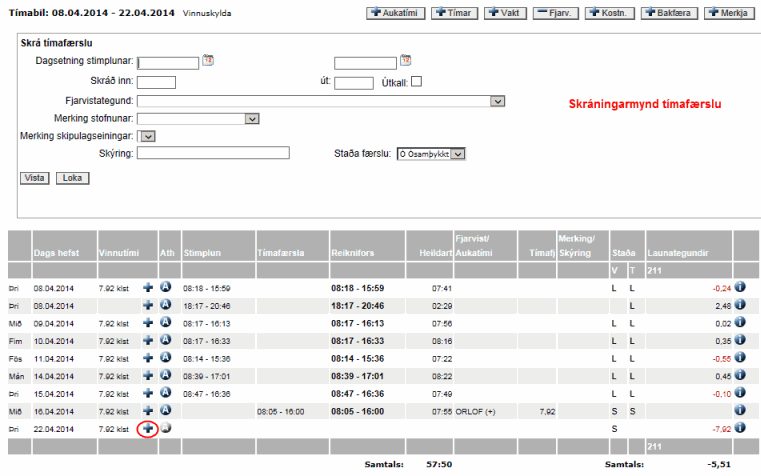Viewport: 761px width, 476px height.
Task: Click the -5,51 Samtals value
Action: click(719, 464)
